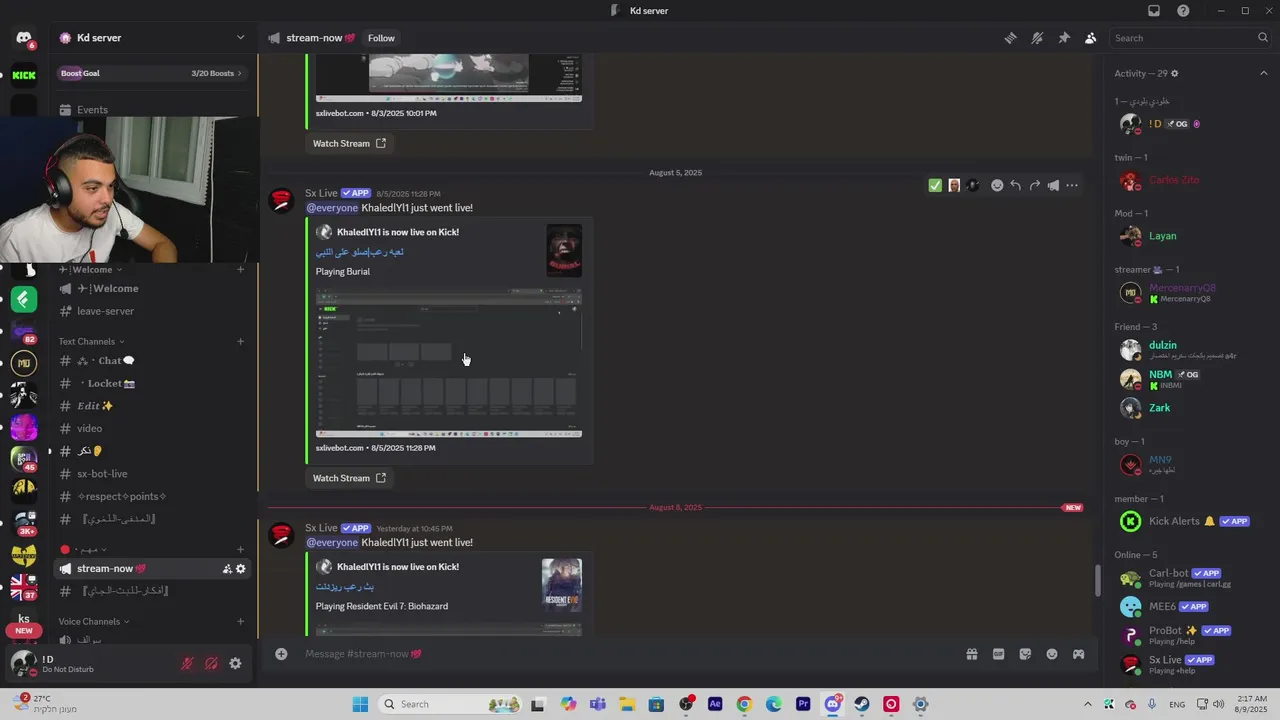Toggle channel notification mute bell
This screenshot has width=1280, height=720.
click(x=1037, y=38)
